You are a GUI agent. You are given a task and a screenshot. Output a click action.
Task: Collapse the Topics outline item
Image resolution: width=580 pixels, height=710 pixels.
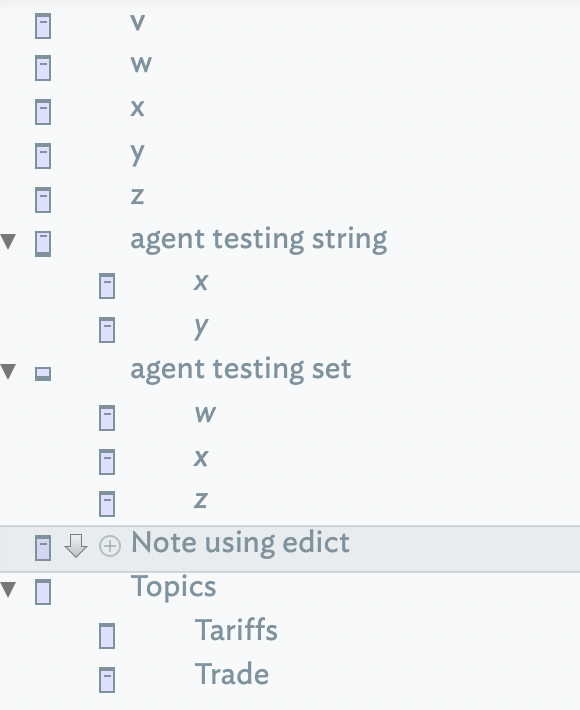[x=8, y=590]
